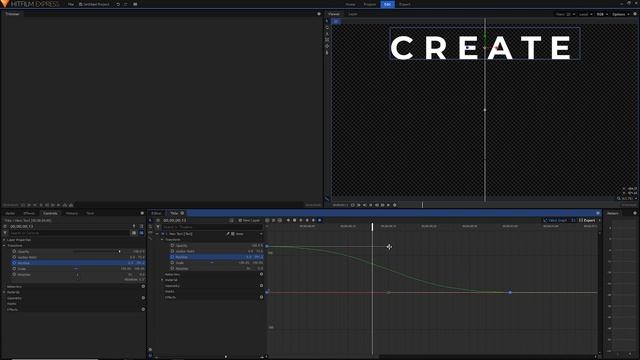640x360 pixels.
Task: Switch to the Editor timeline tab
Action: tap(156, 213)
